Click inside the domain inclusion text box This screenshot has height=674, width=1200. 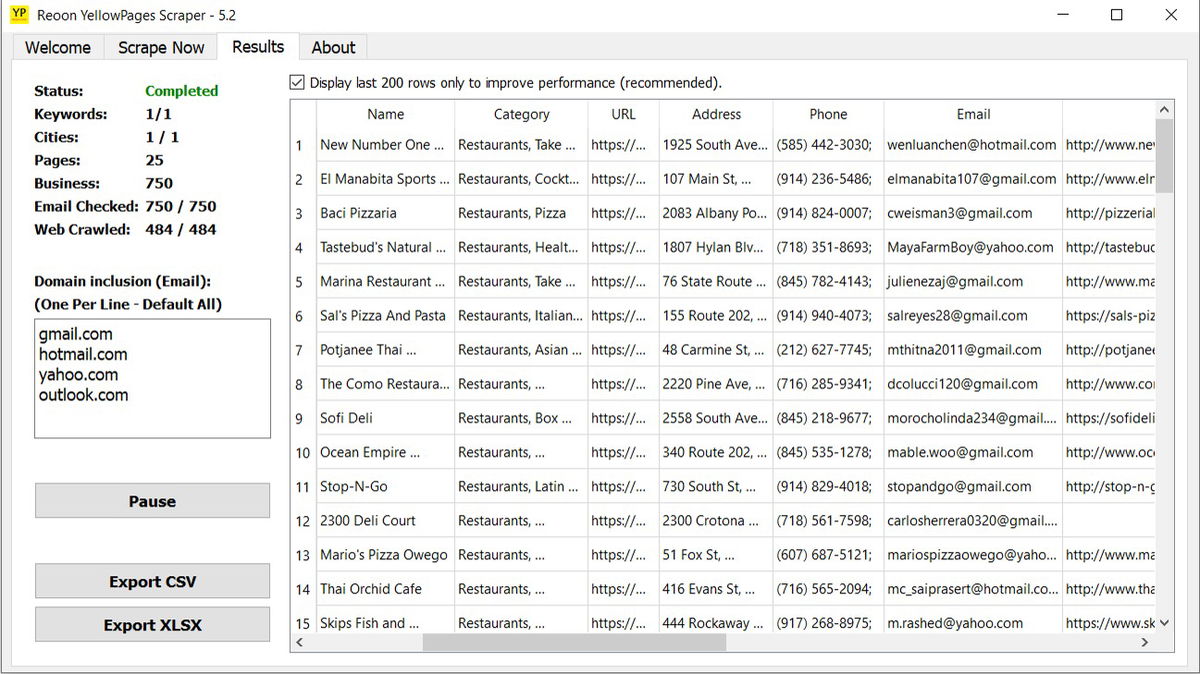tap(150, 378)
